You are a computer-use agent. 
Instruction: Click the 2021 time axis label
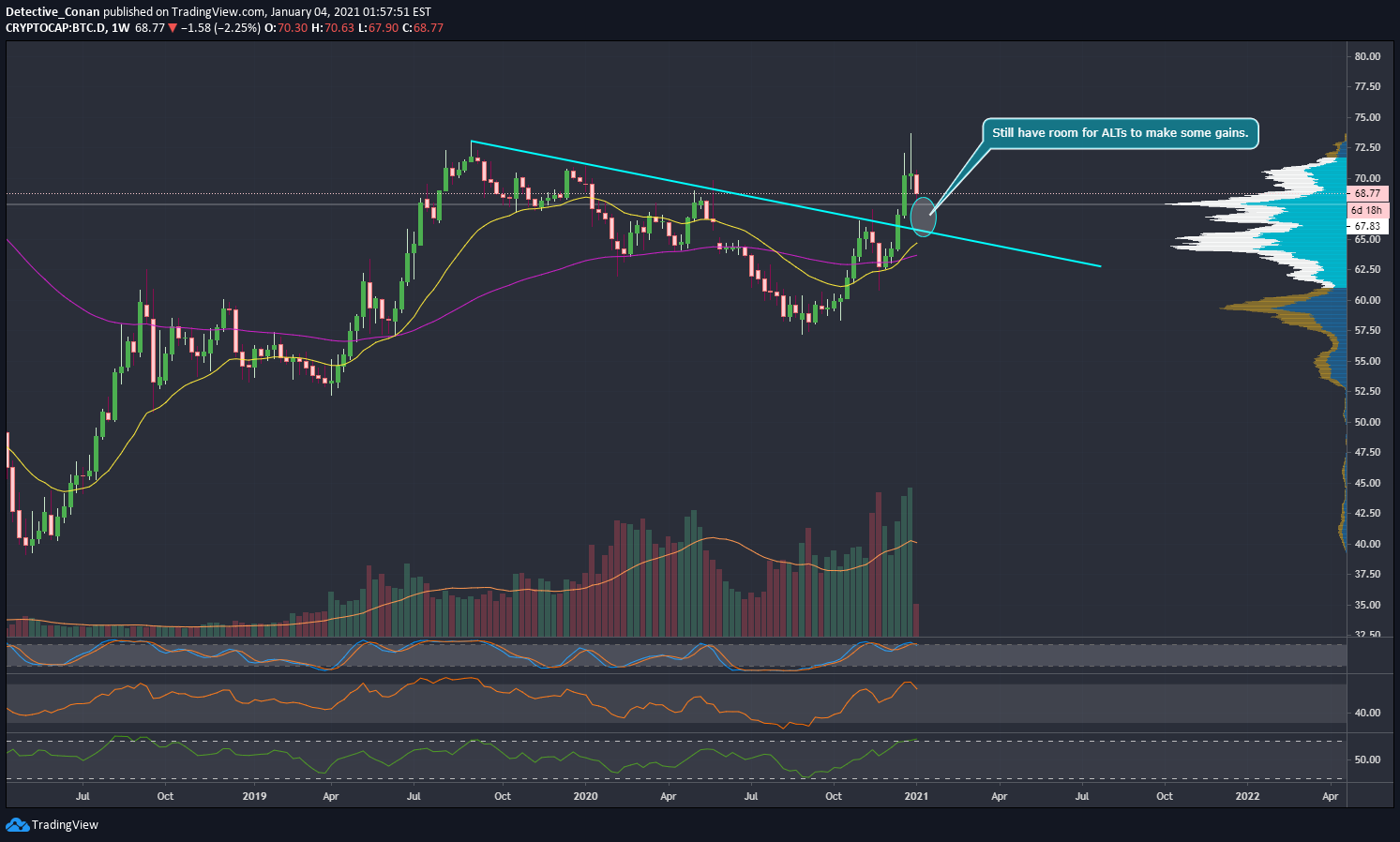pos(916,796)
